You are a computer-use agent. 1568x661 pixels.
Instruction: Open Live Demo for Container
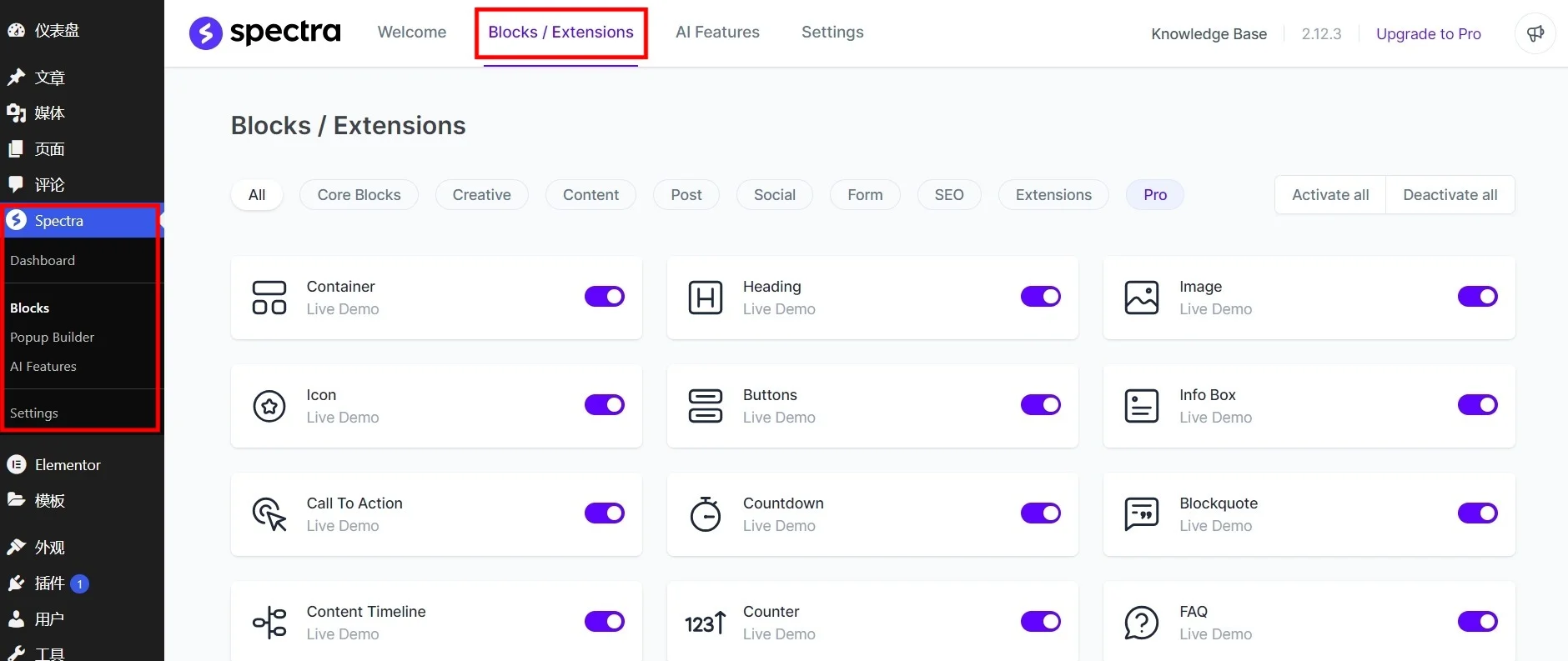click(343, 309)
